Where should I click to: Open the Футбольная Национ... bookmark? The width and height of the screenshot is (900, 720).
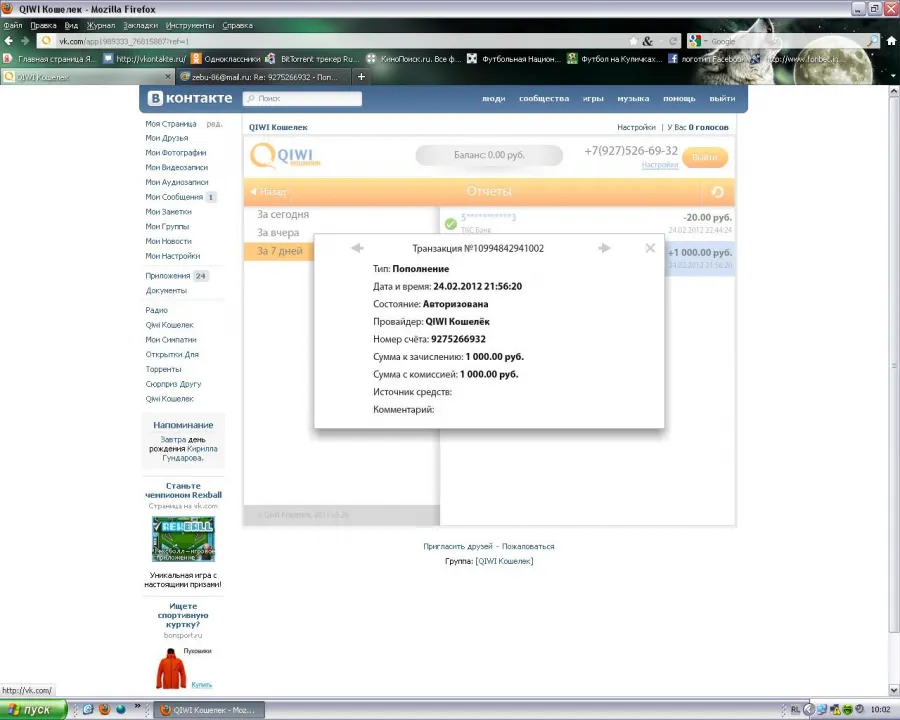point(514,59)
